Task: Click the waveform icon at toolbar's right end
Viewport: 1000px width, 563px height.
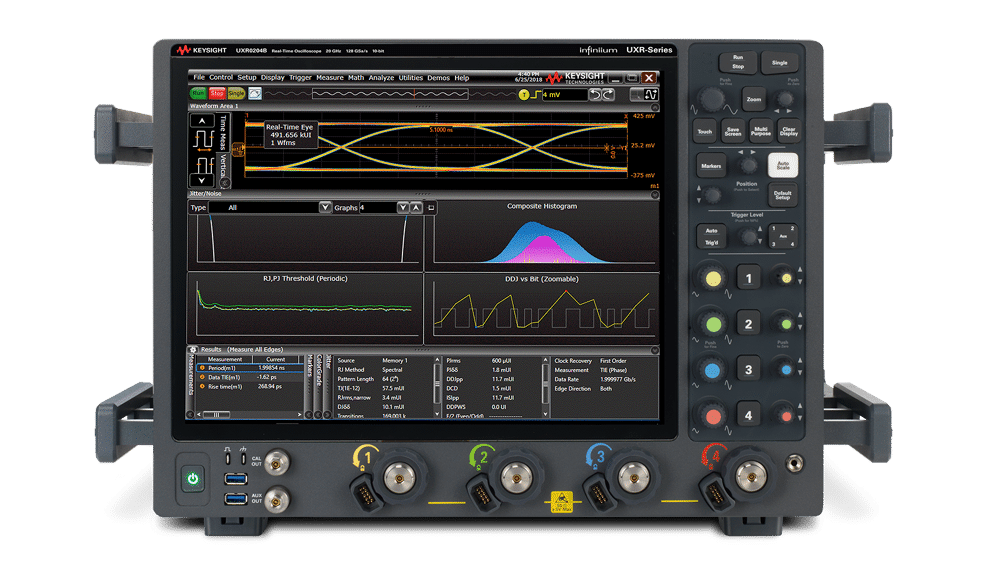Action: point(651,94)
